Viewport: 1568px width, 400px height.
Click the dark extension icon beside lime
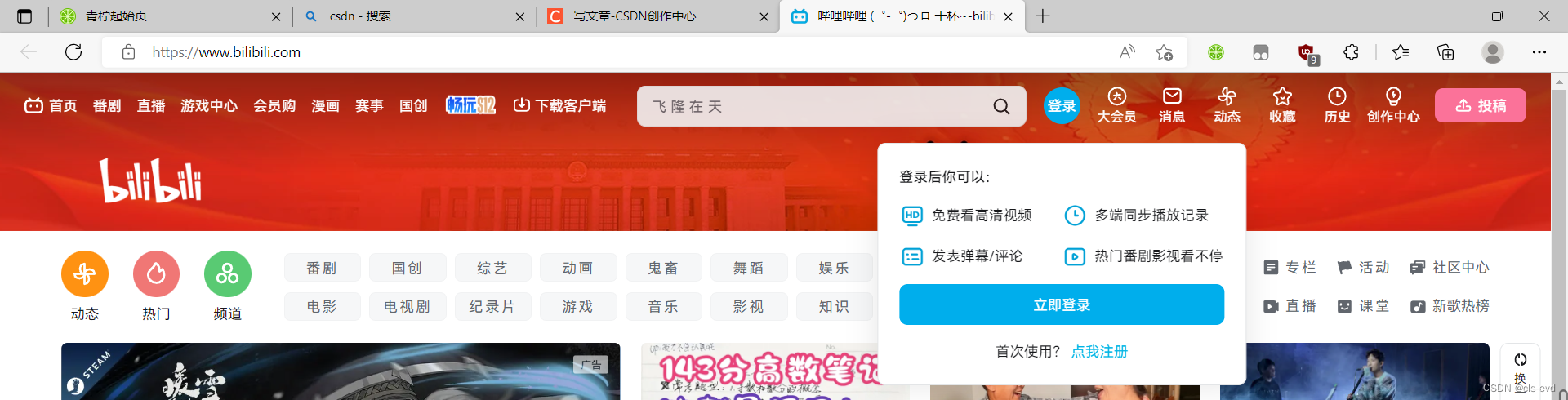click(x=1261, y=52)
